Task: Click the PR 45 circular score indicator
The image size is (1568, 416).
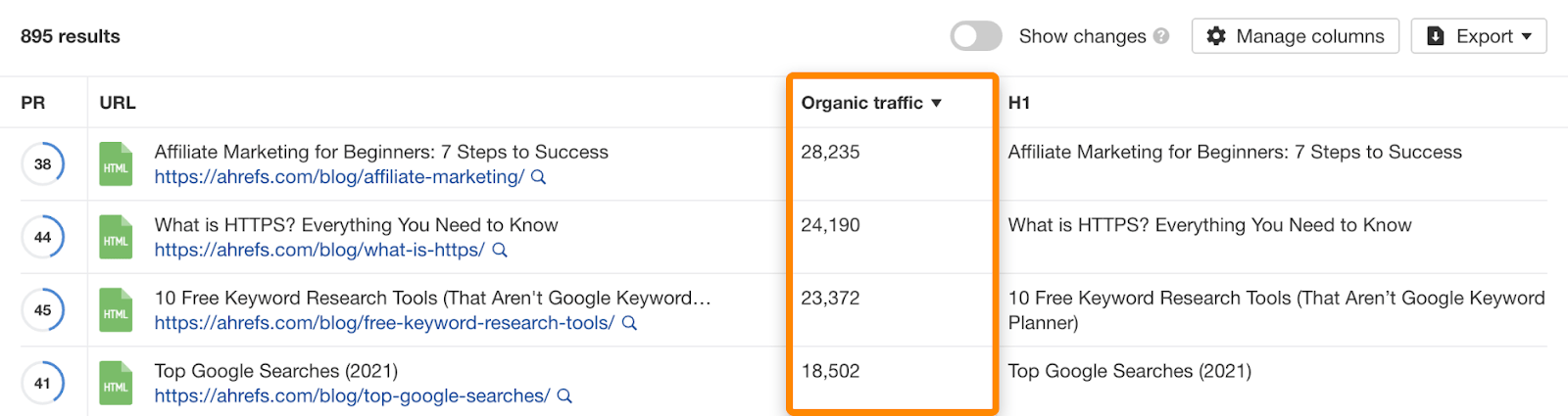Action: coord(43,310)
